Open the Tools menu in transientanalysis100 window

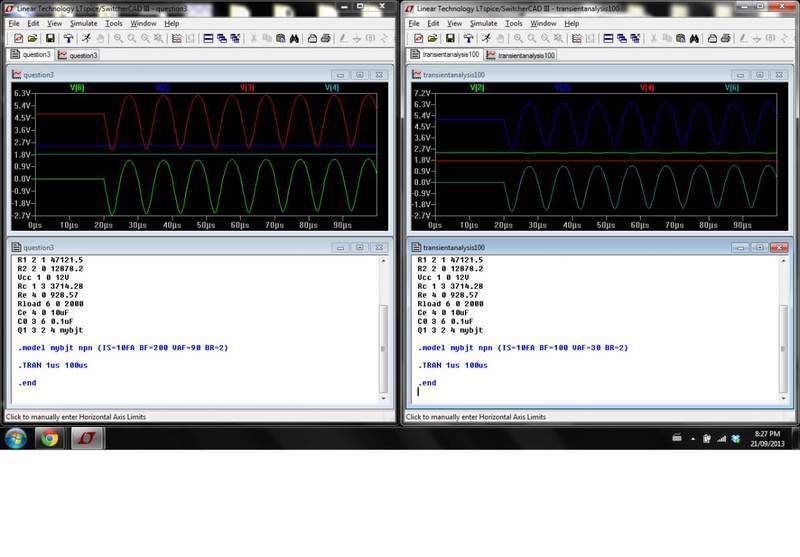click(514, 23)
